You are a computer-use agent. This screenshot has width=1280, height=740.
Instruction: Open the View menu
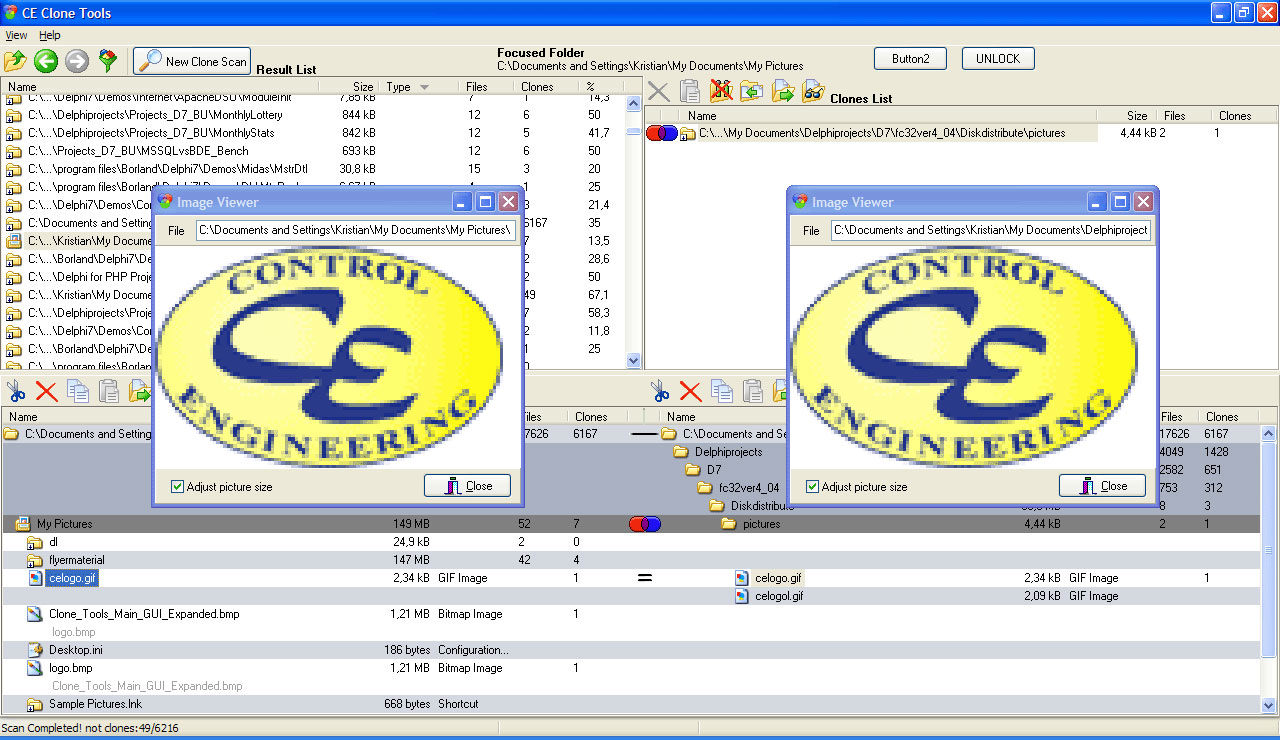click(x=16, y=35)
